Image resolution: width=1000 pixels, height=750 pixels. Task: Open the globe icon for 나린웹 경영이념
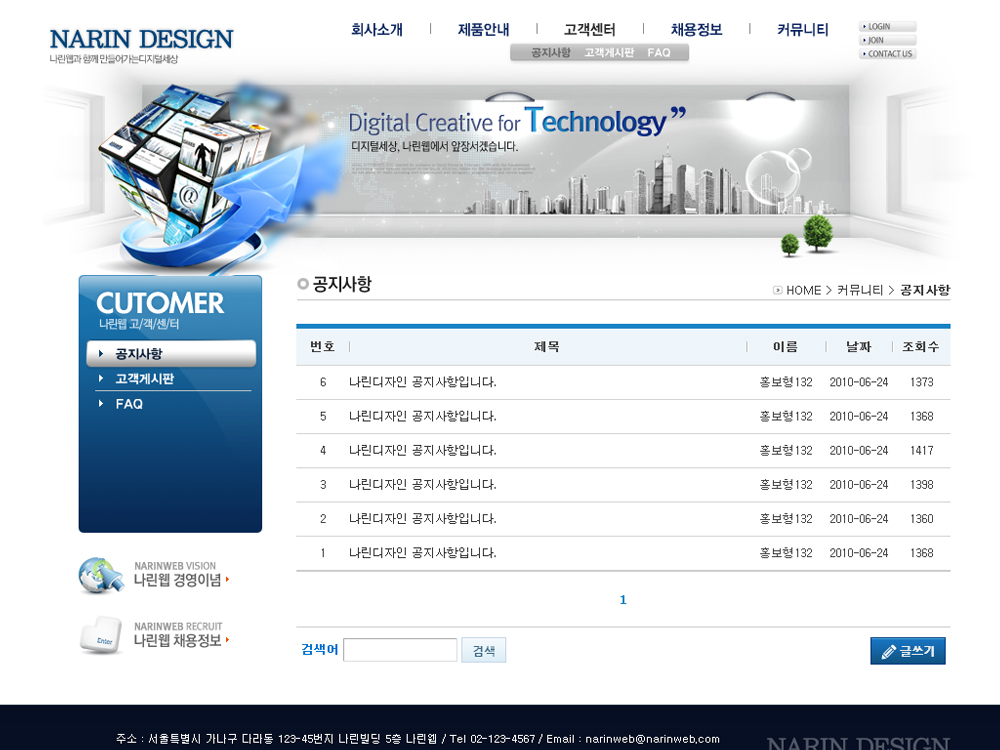(x=101, y=574)
